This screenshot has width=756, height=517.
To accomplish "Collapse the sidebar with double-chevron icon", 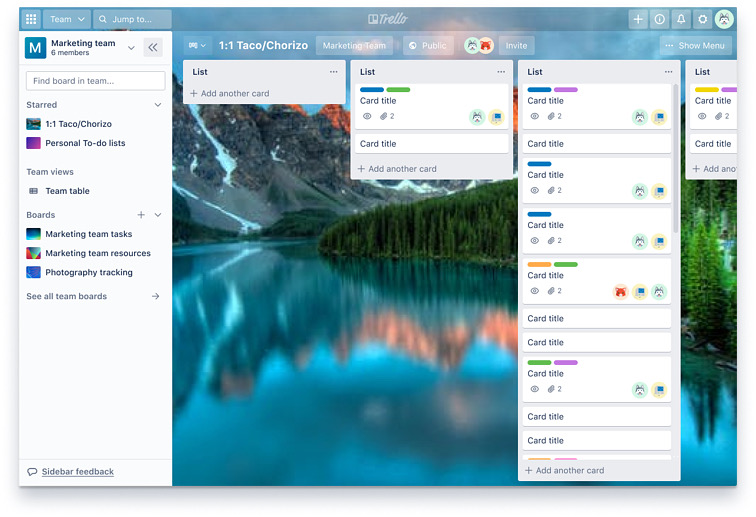I will click(x=153, y=47).
